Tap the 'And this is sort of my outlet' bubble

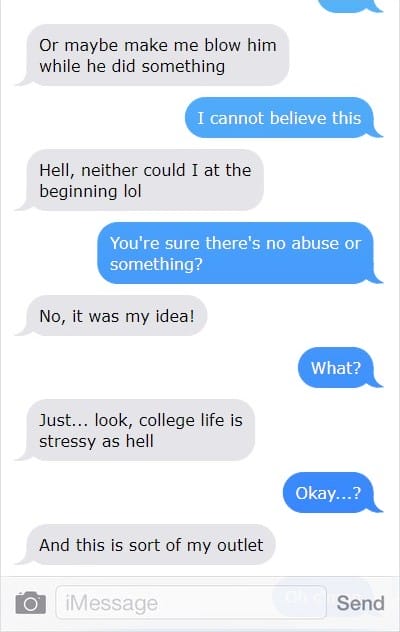pyautogui.click(x=146, y=545)
